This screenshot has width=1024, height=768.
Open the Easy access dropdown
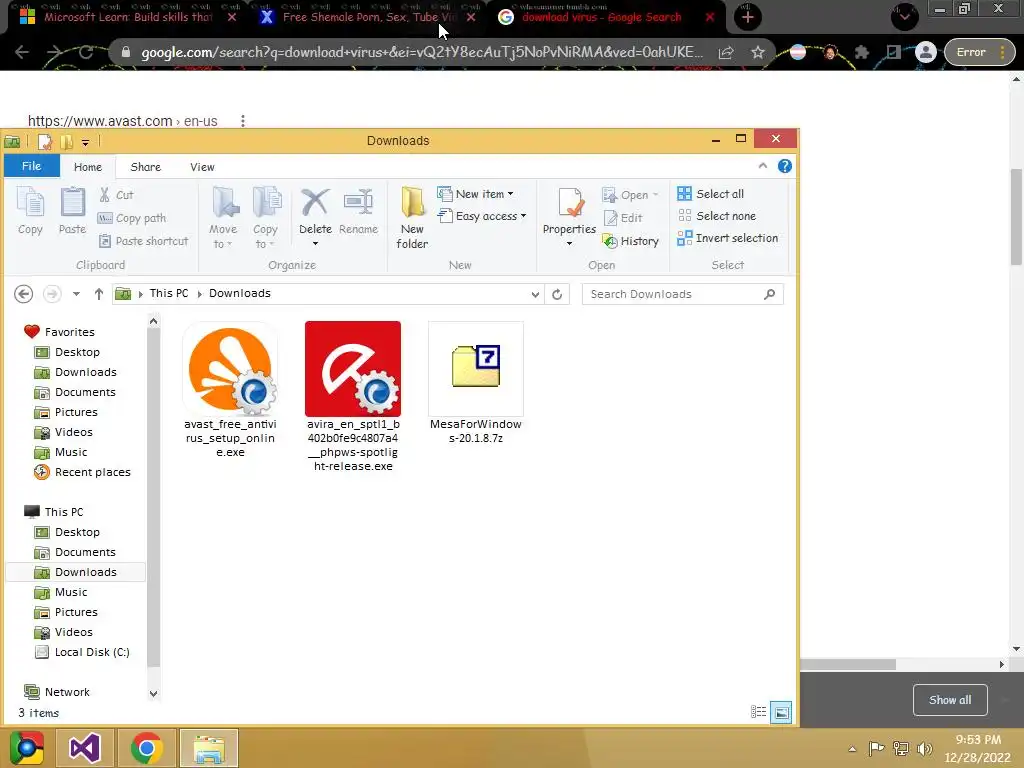click(482, 216)
